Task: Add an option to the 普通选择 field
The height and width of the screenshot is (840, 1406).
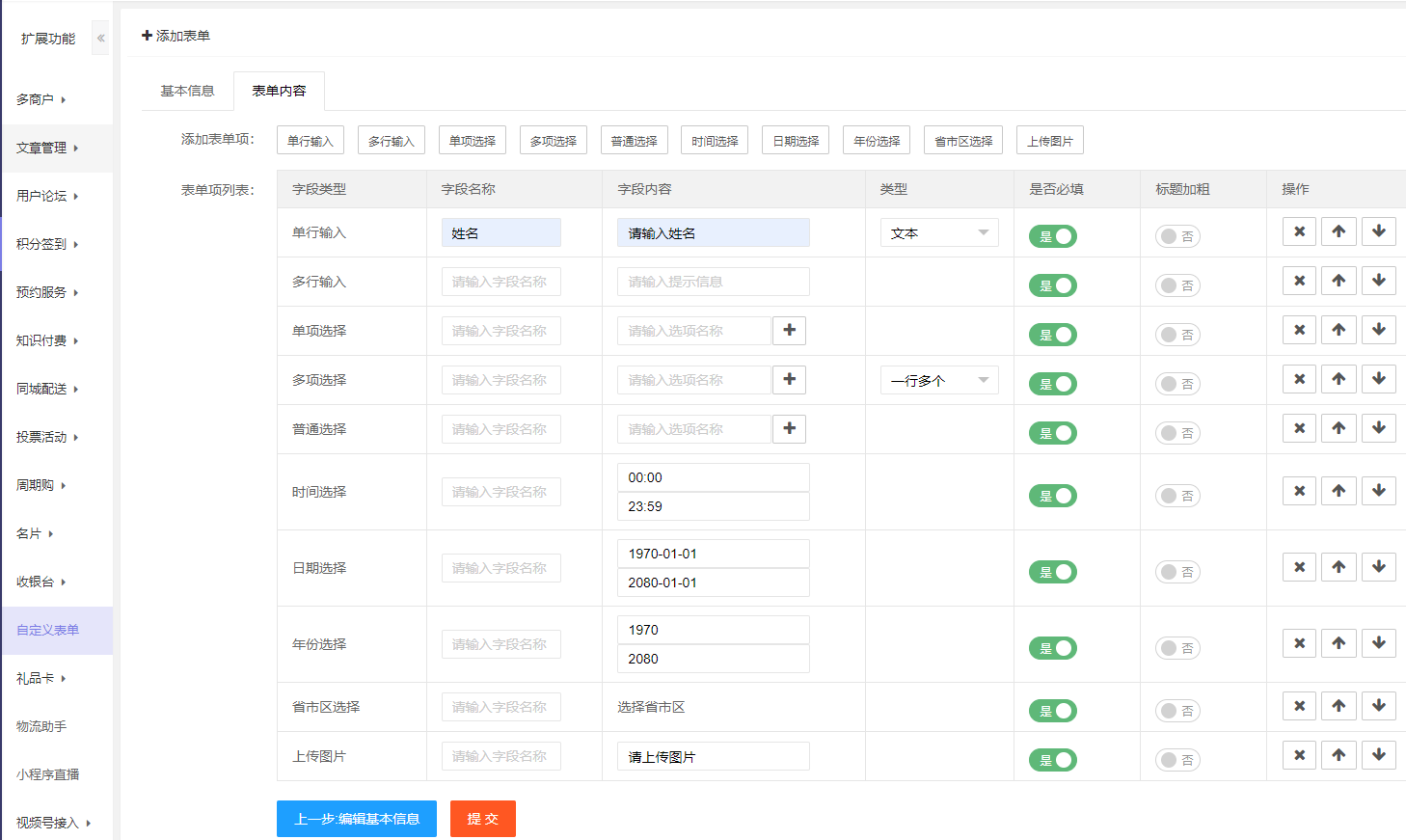Action: click(x=789, y=429)
